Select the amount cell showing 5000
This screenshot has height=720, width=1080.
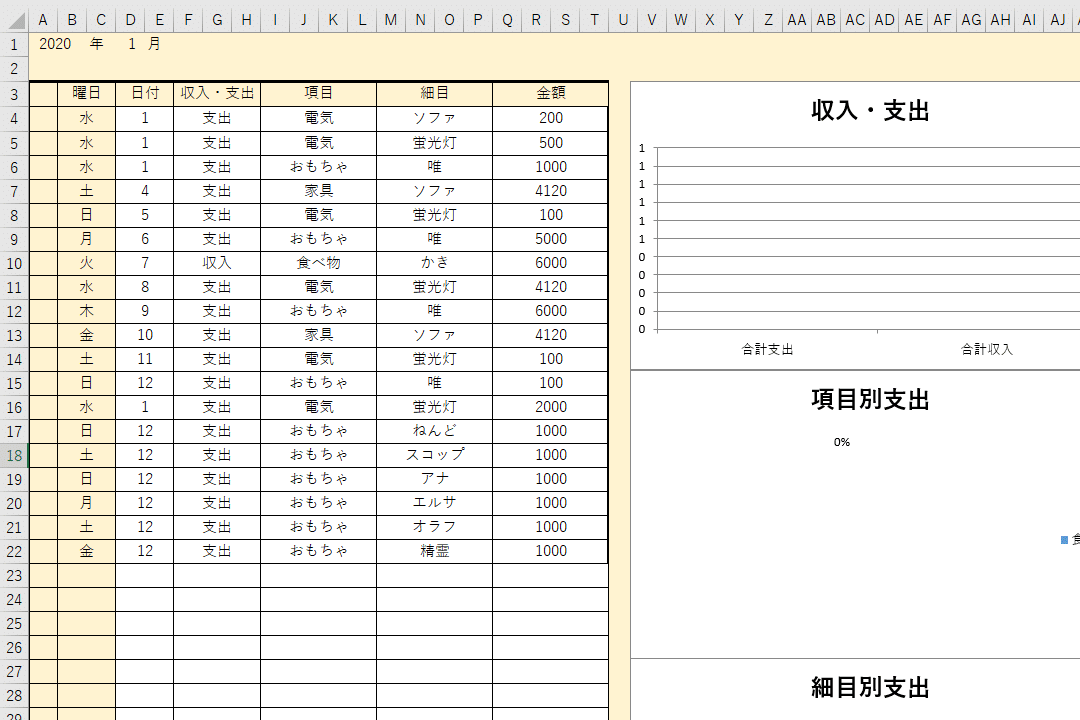tap(550, 239)
